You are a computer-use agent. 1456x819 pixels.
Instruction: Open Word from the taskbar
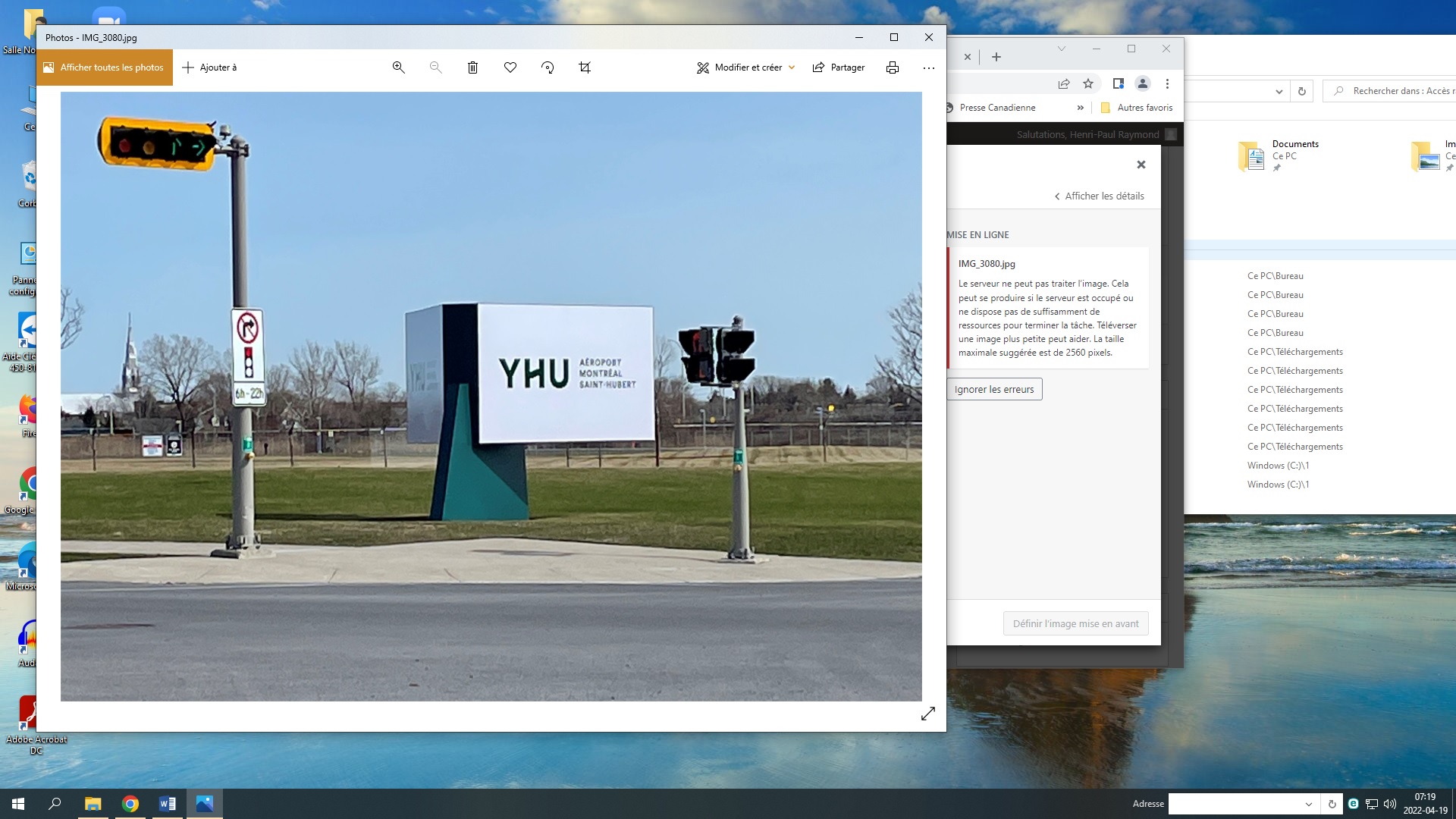point(168,804)
